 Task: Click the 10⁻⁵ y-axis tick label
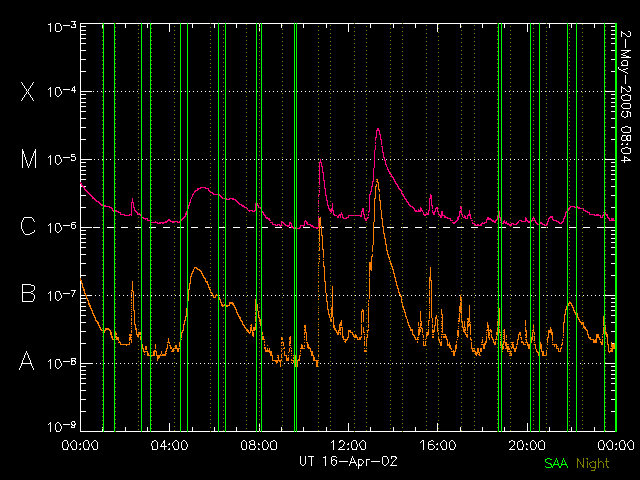click(x=62, y=160)
